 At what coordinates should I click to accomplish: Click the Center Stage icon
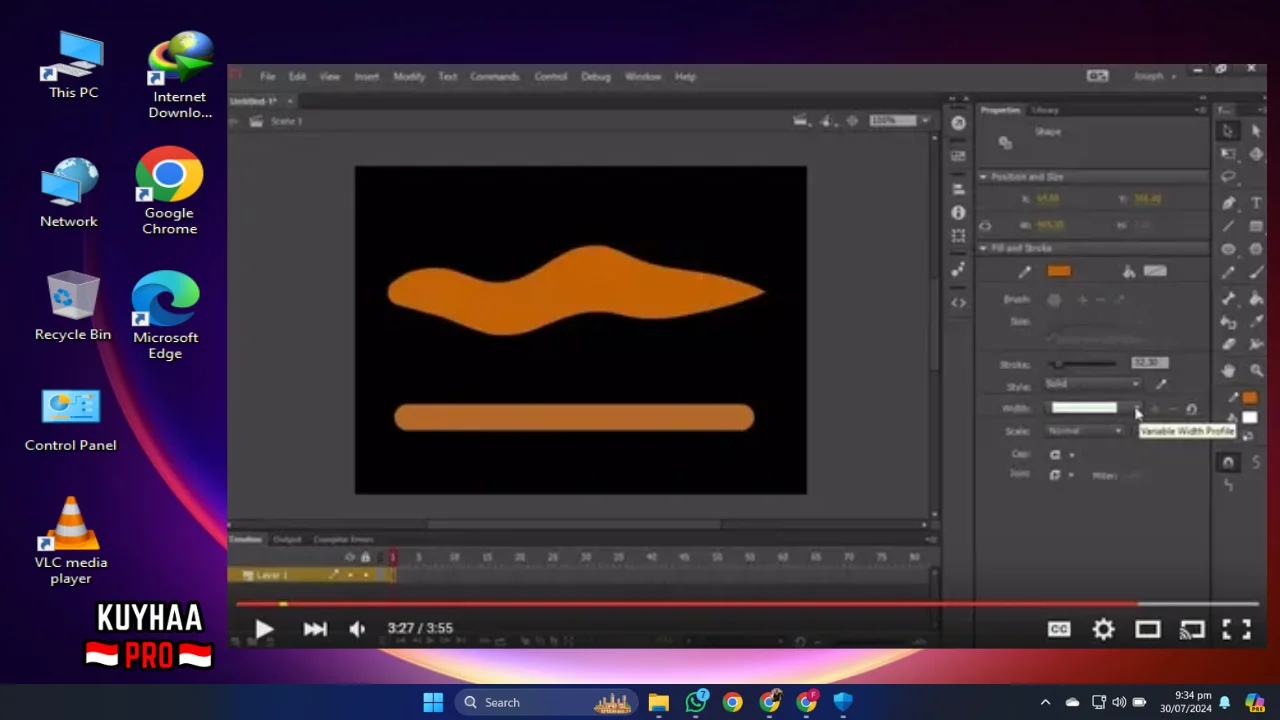852,121
